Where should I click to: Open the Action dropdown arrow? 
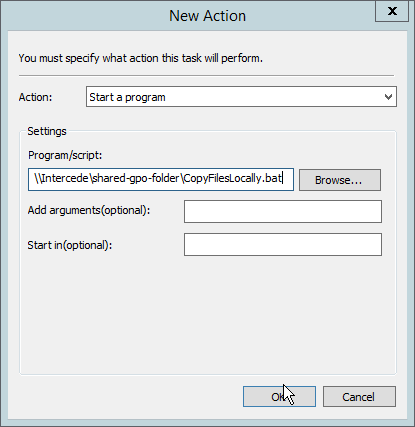tap(388, 97)
